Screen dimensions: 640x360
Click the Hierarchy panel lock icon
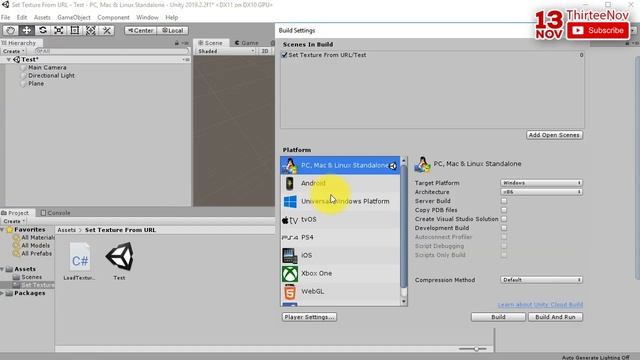point(177,43)
